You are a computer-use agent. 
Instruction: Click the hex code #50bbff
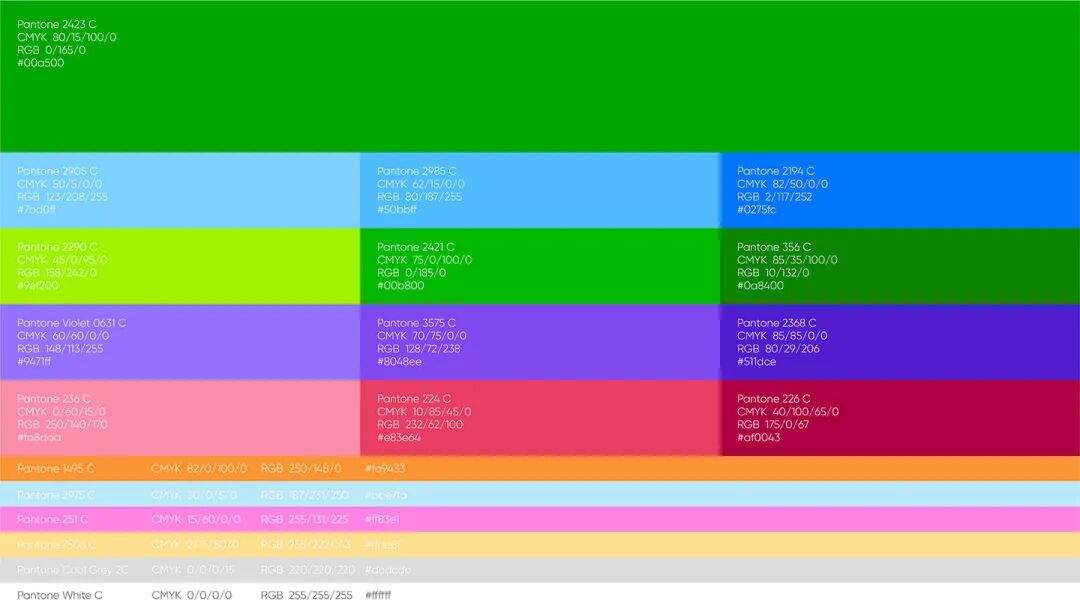click(x=397, y=209)
